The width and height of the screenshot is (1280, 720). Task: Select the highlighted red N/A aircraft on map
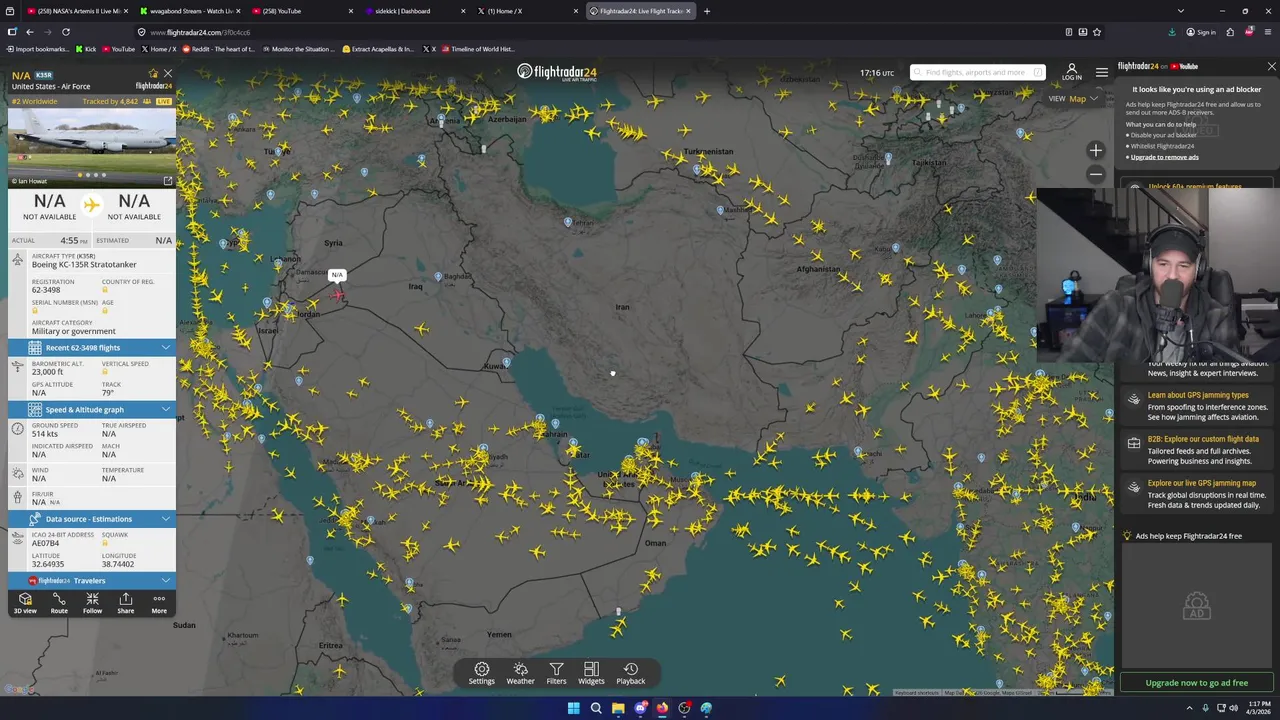pos(338,294)
